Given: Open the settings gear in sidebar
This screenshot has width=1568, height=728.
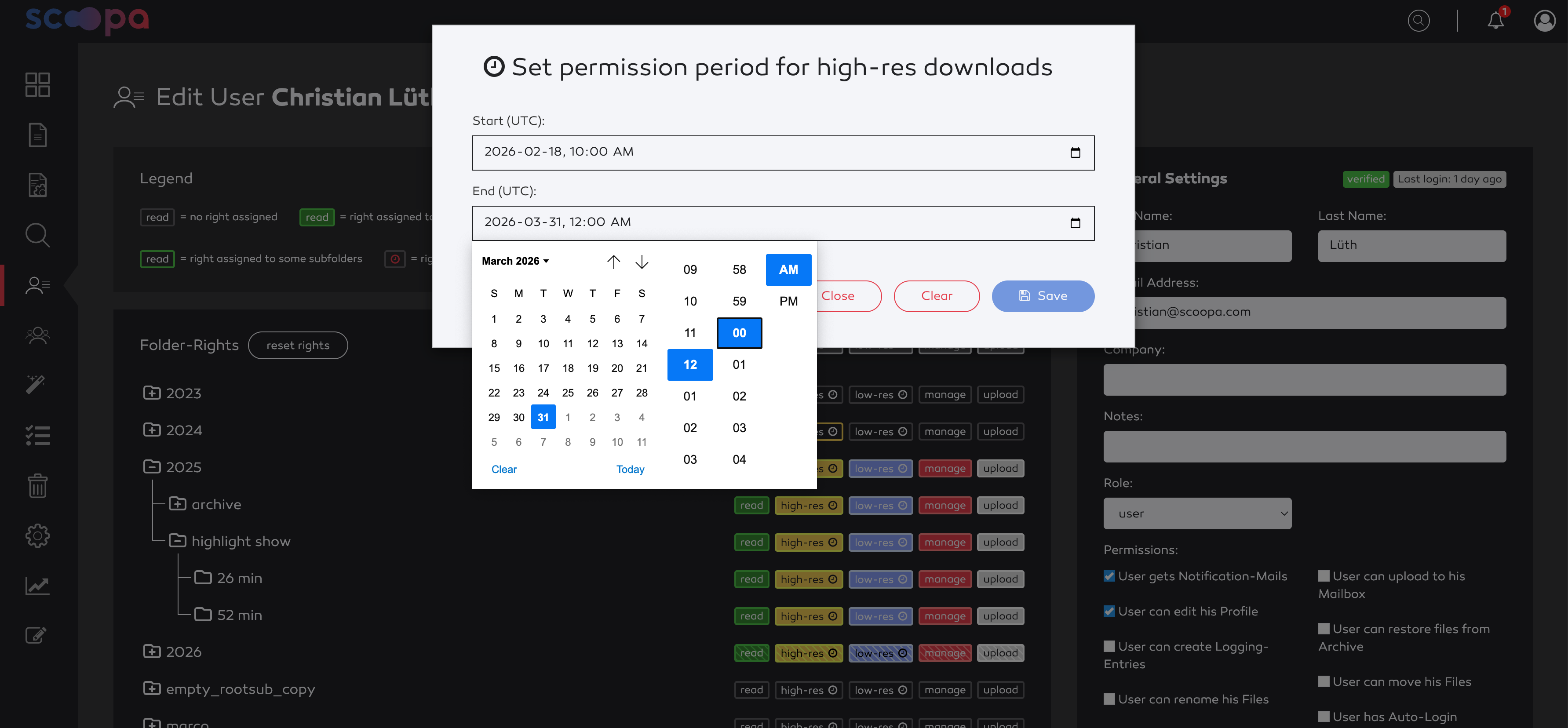Looking at the screenshot, I should pos(37,535).
